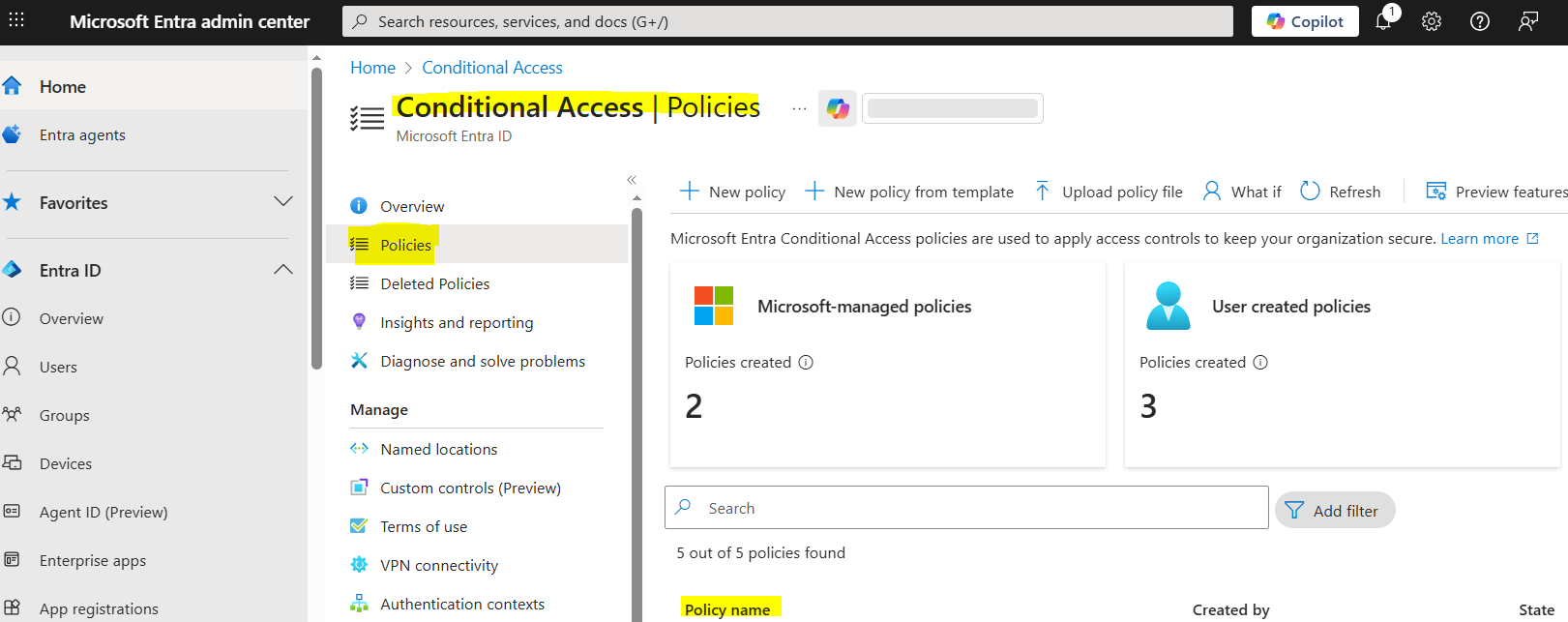
Task: Open the feedback icon in header
Action: [1528, 21]
